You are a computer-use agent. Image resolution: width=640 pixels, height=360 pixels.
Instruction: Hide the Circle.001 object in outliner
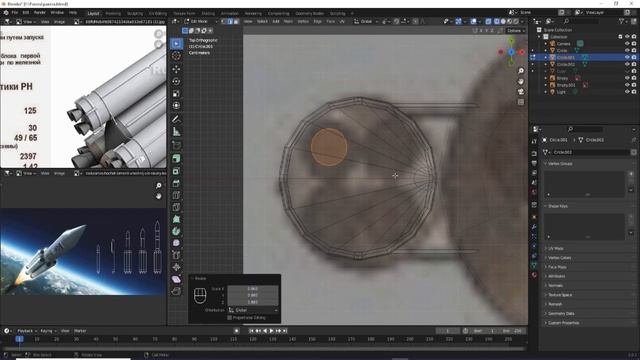click(627, 58)
